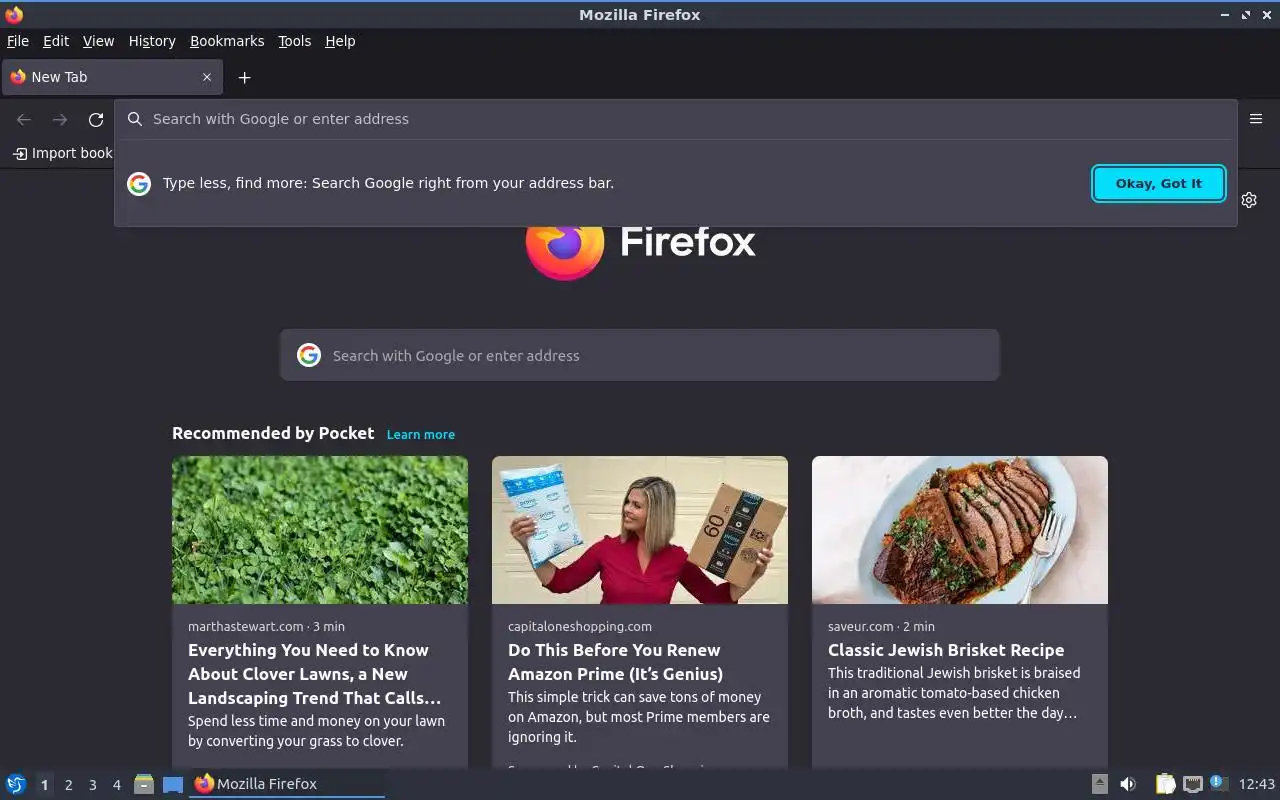Click the network tray icon
1280x800 pixels.
(1192, 784)
